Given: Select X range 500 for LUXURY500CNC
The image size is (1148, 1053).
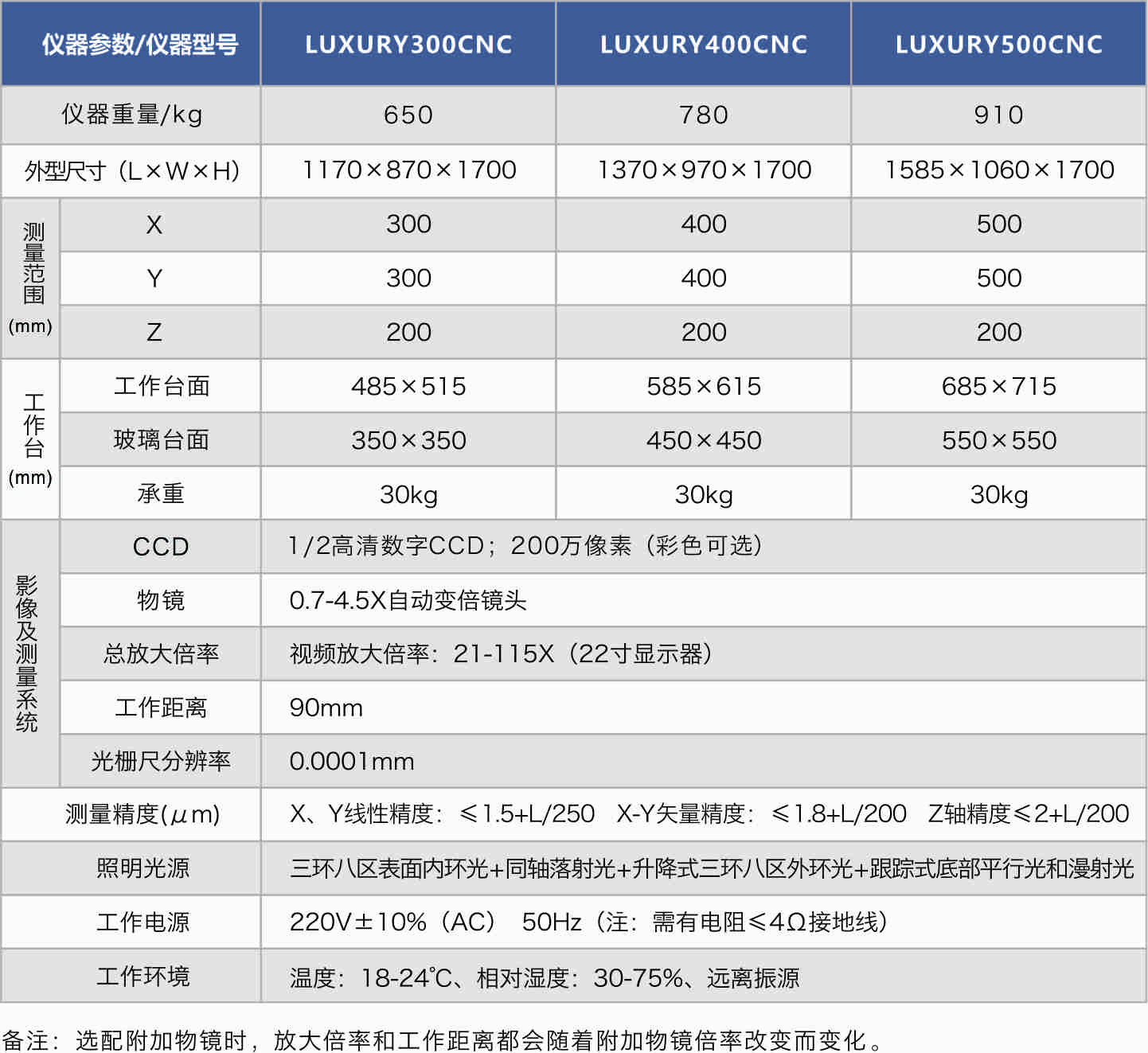Looking at the screenshot, I should pos(999,224).
